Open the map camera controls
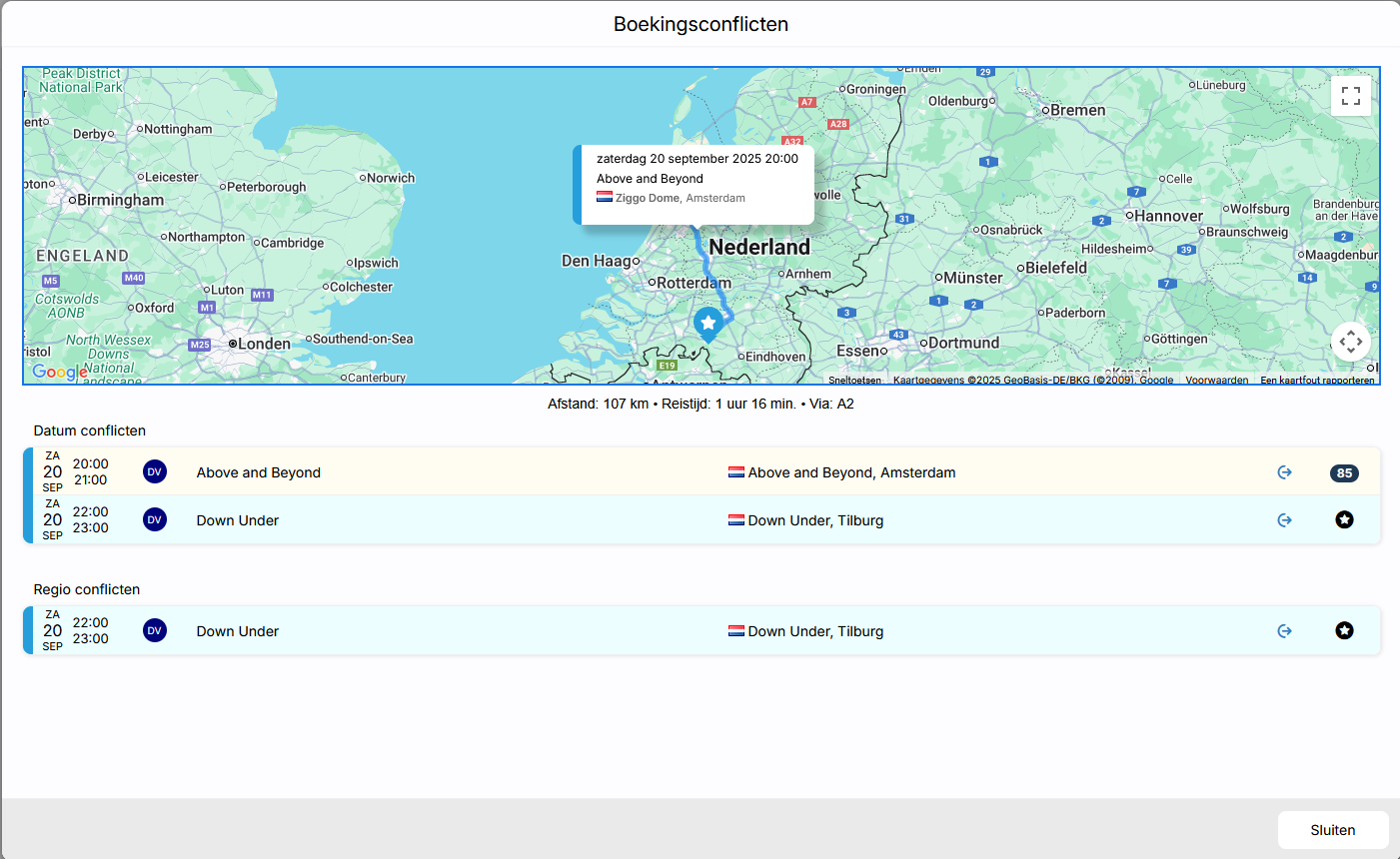The image size is (1400, 859). tap(1351, 342)
